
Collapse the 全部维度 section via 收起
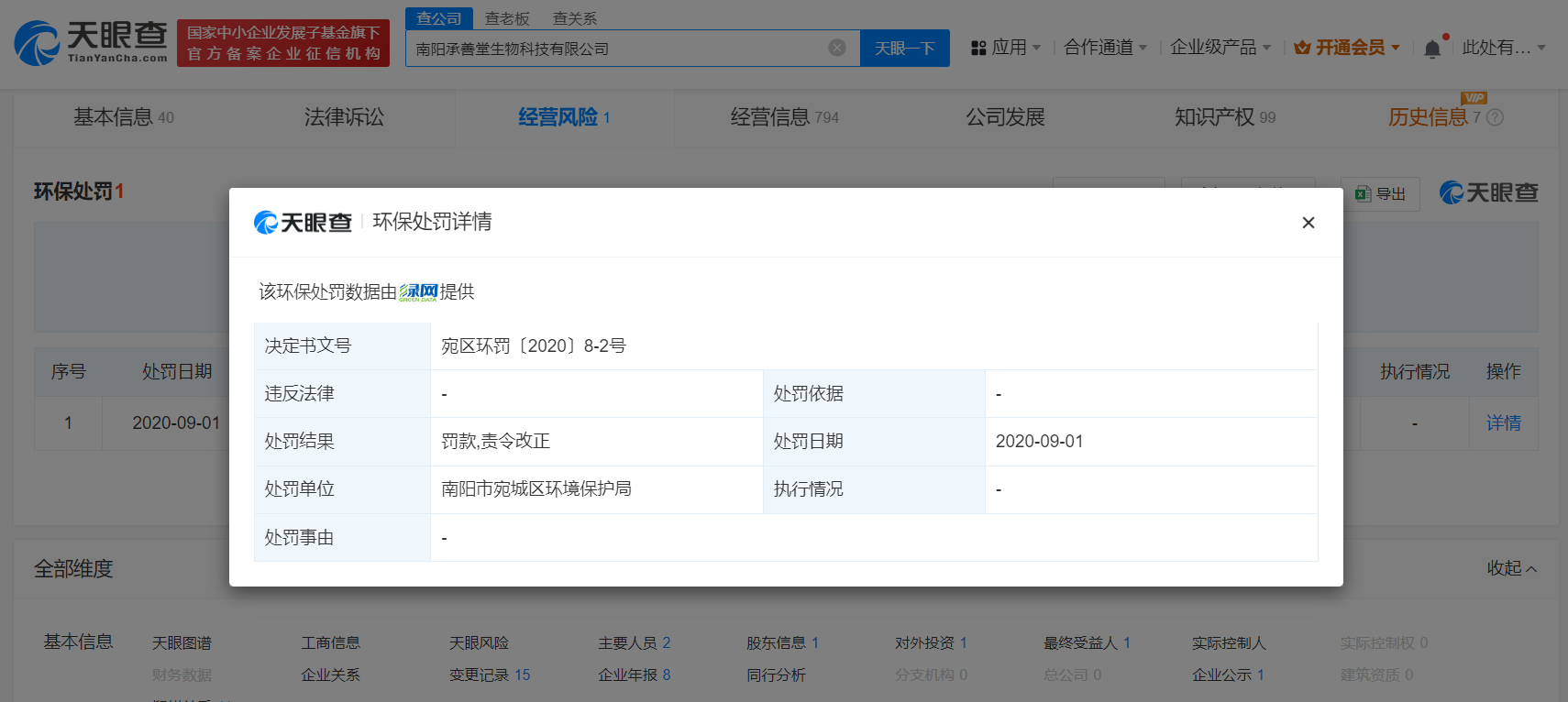coord(1511,568)
